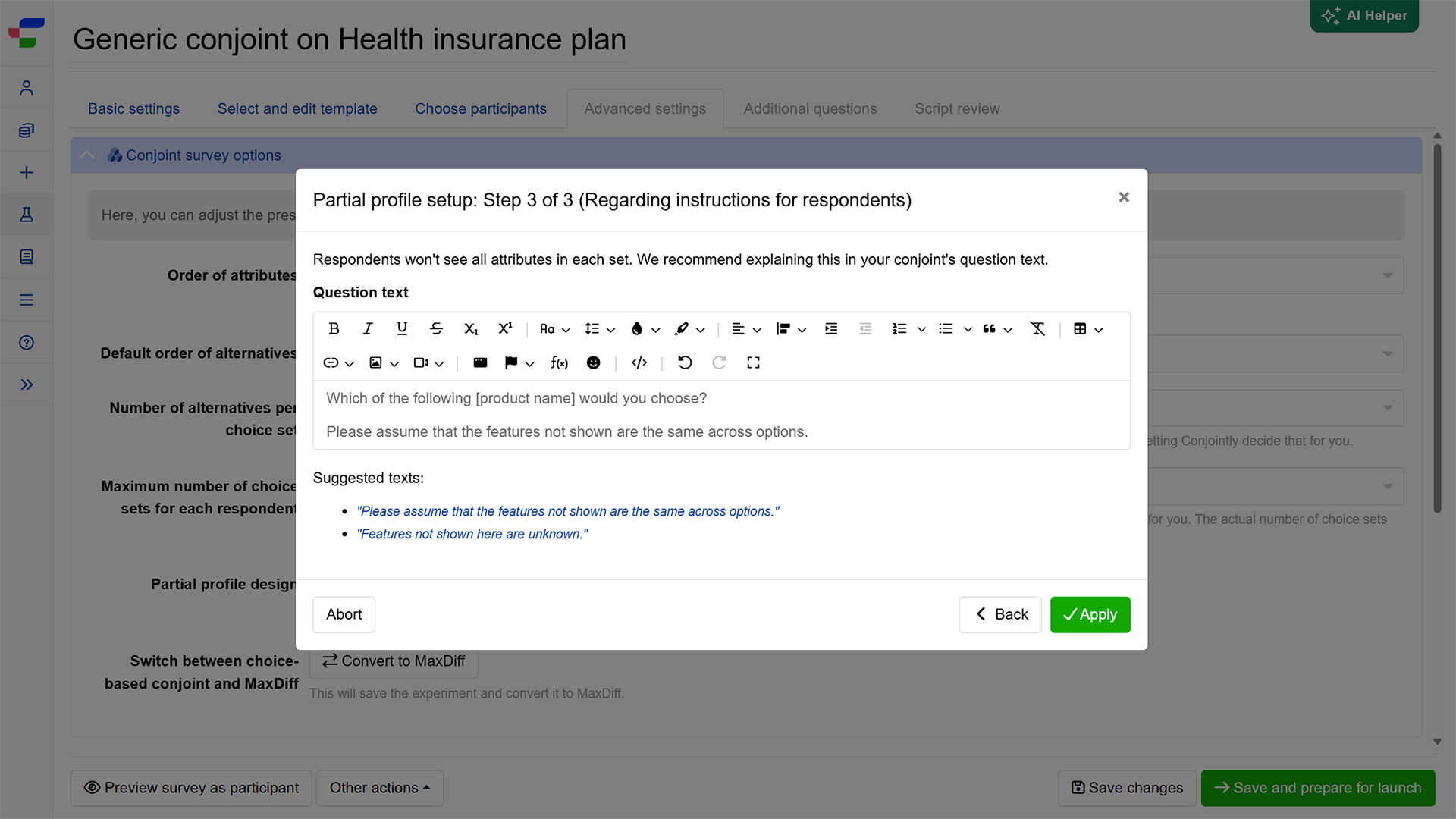Toggle bold formatting in the editor
The width and height of the screenshot is (1456, 819).
(x=334, y=328)
